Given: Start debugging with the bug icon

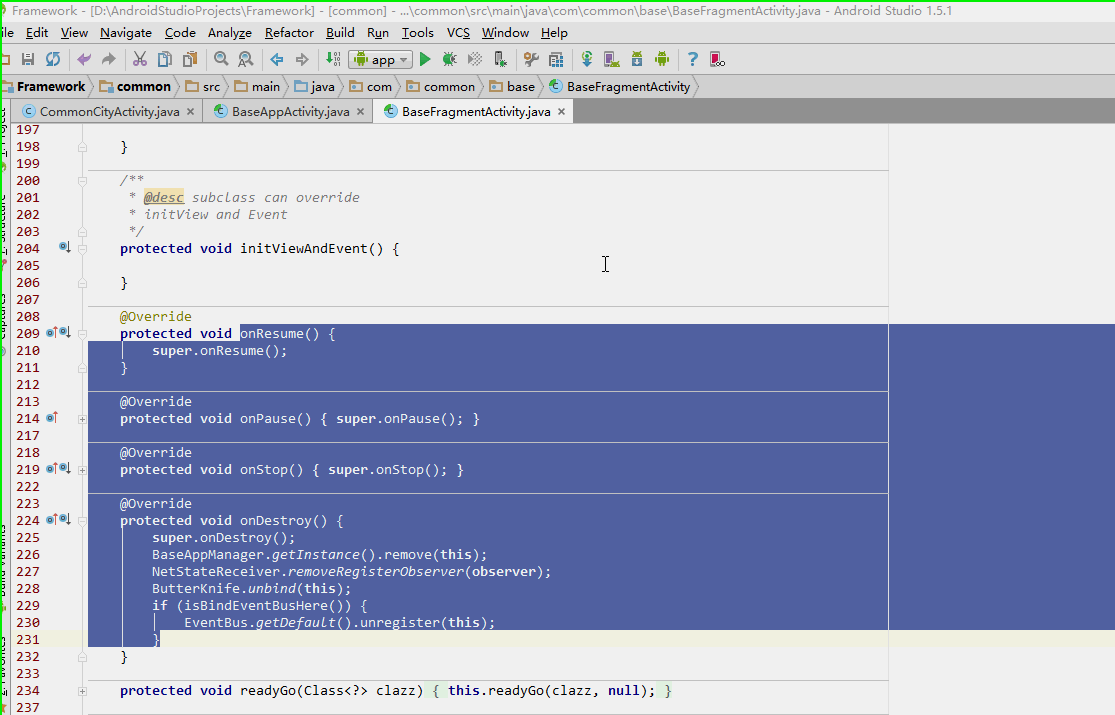Looking at the screenshot, I should tap(449, 59).
